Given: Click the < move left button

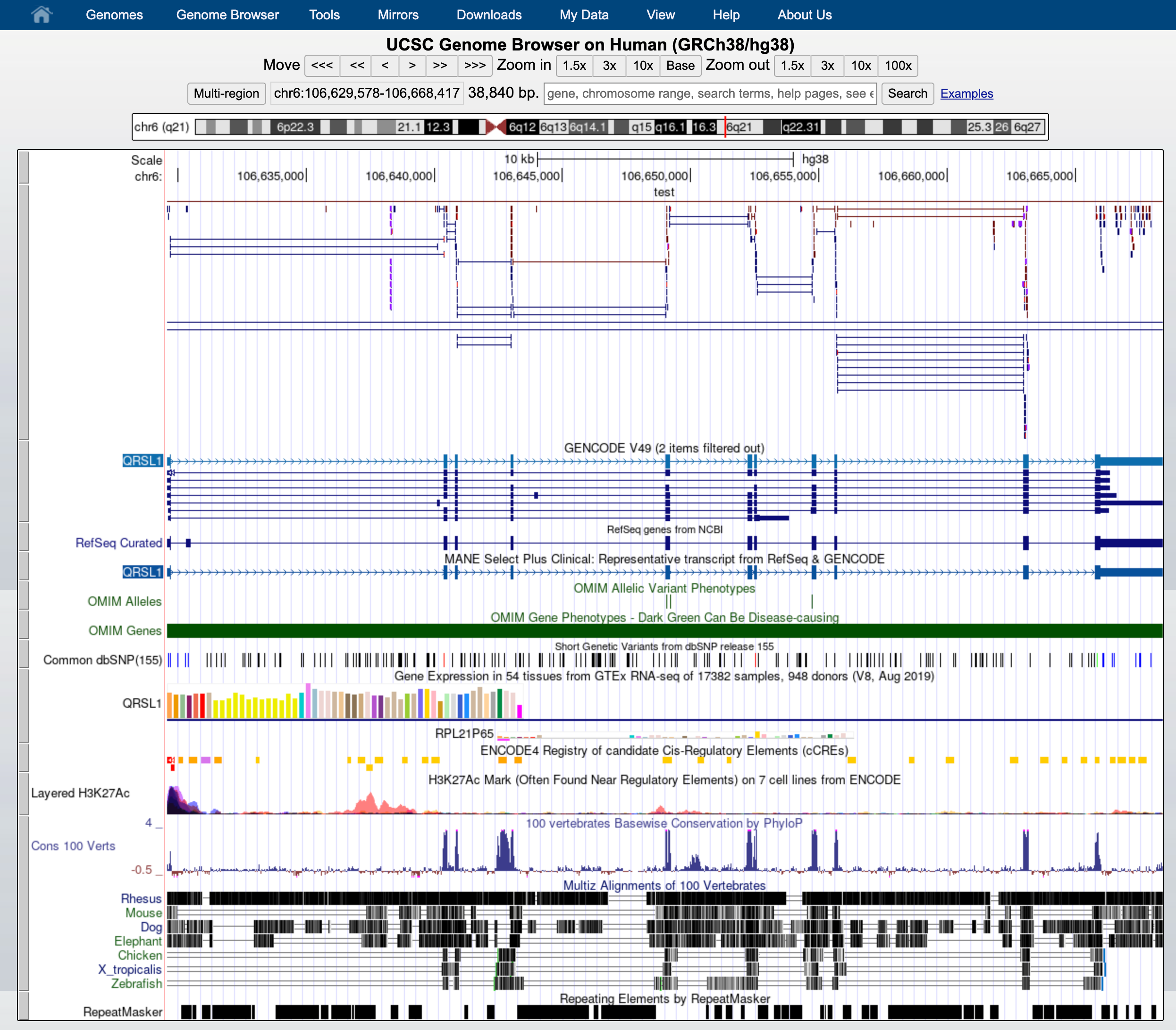Looking at the screenshot, I should 385,66.
